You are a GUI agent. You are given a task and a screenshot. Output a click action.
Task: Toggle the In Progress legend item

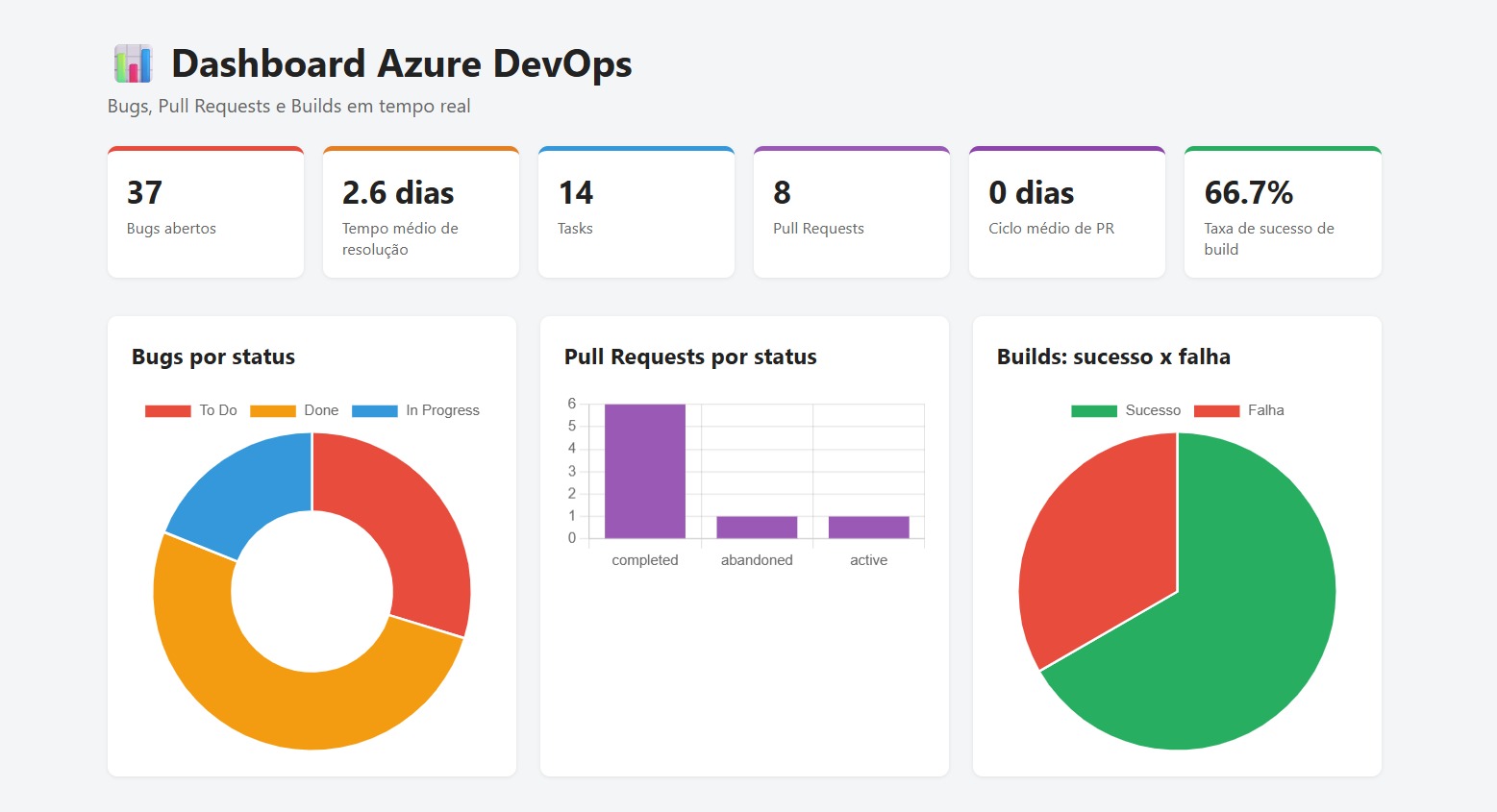tap(415, 410)
